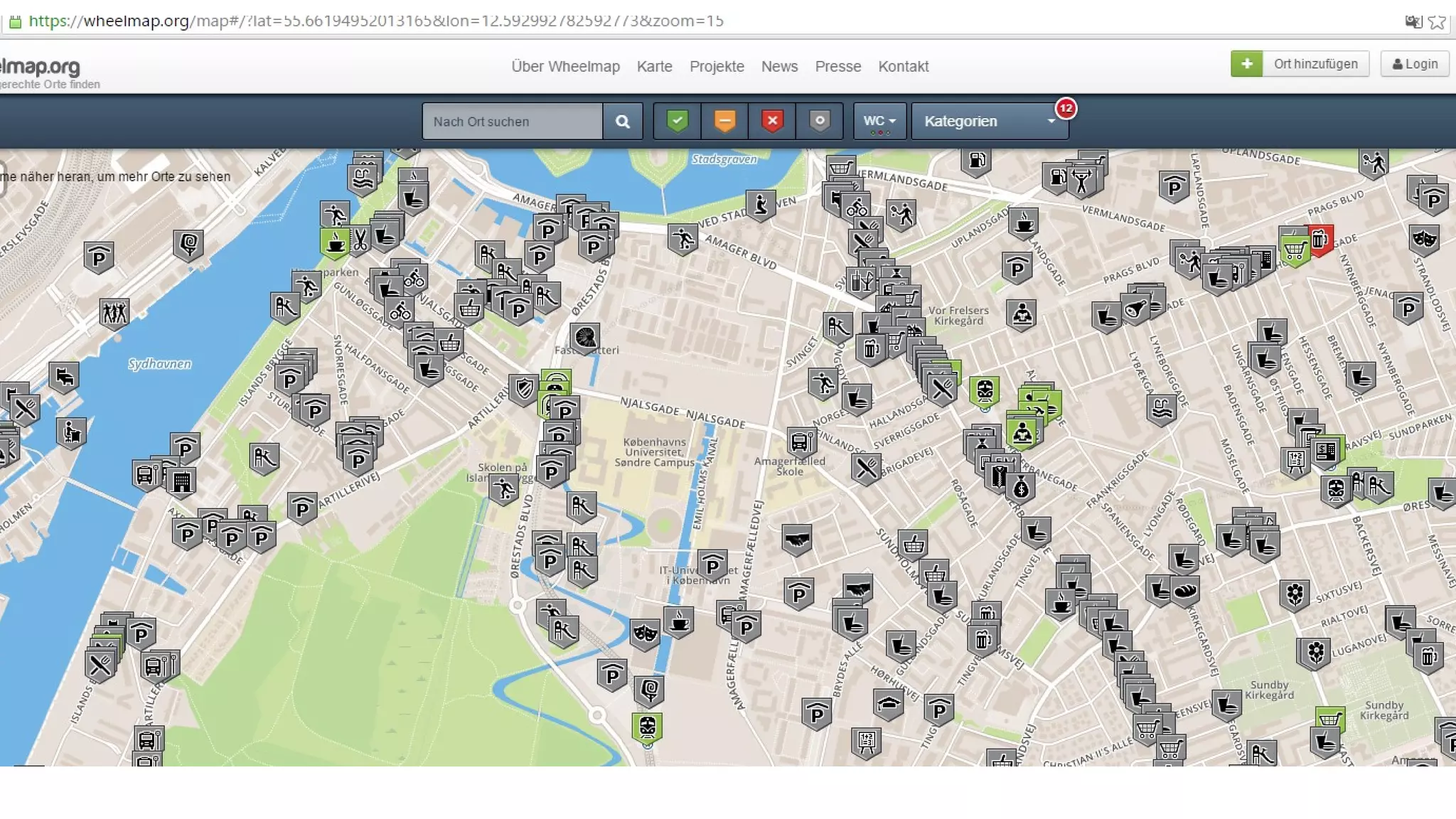Expand the Kategorien dropdown
The image size is (1456, 819).
click(x=989, y=121)
